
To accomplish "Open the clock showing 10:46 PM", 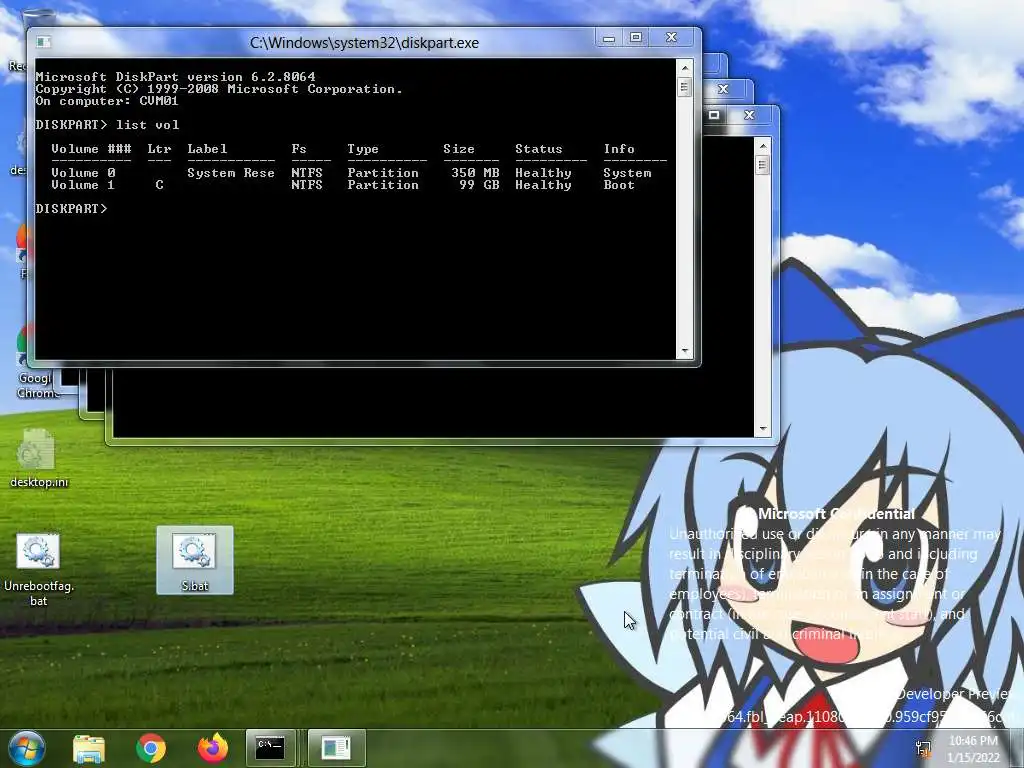I will [x=973, y=749].
